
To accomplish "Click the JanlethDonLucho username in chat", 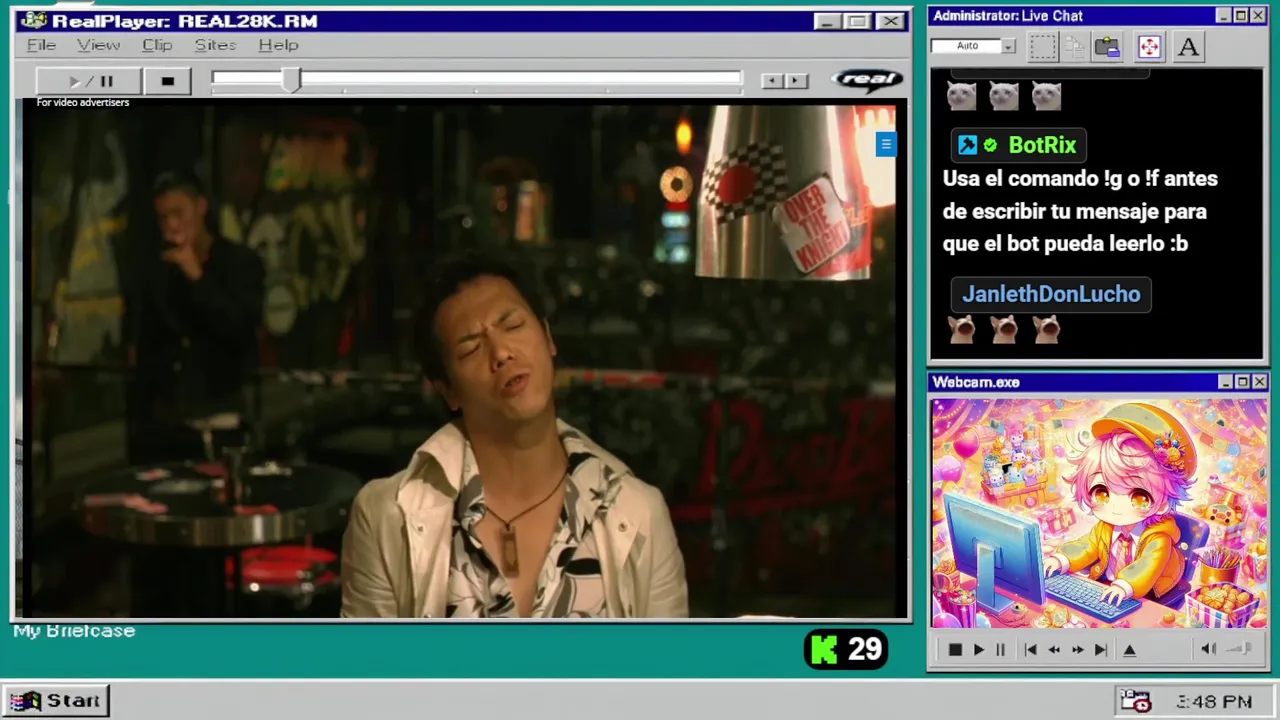I will [x=1051, y=294].
